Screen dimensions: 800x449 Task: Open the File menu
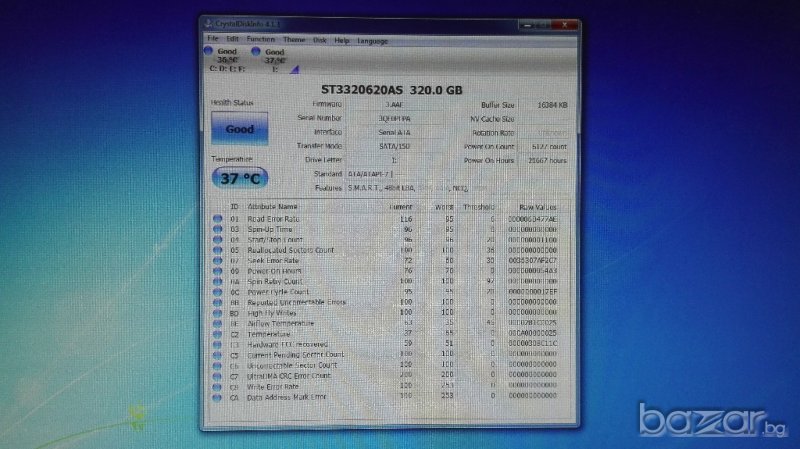213,40
